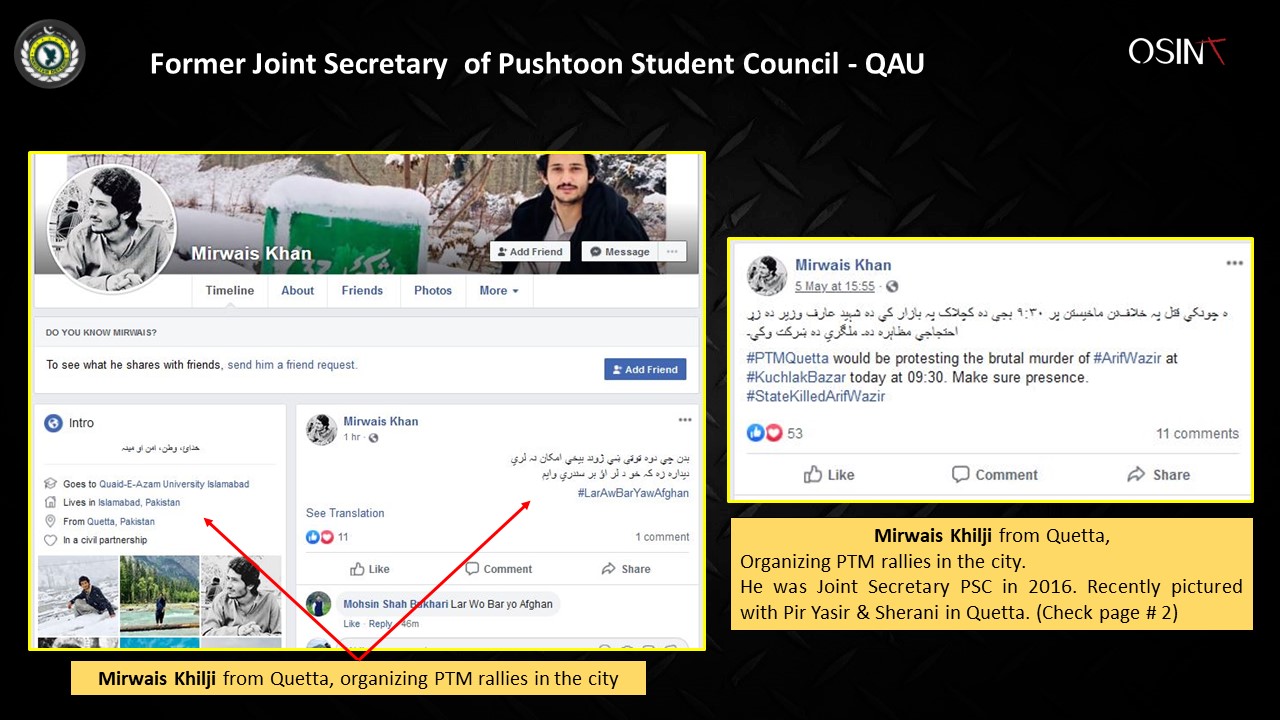Switch to the About tab
This screenshot has width=1280, height=720.
pyautogui.click(x=297, y=291)
